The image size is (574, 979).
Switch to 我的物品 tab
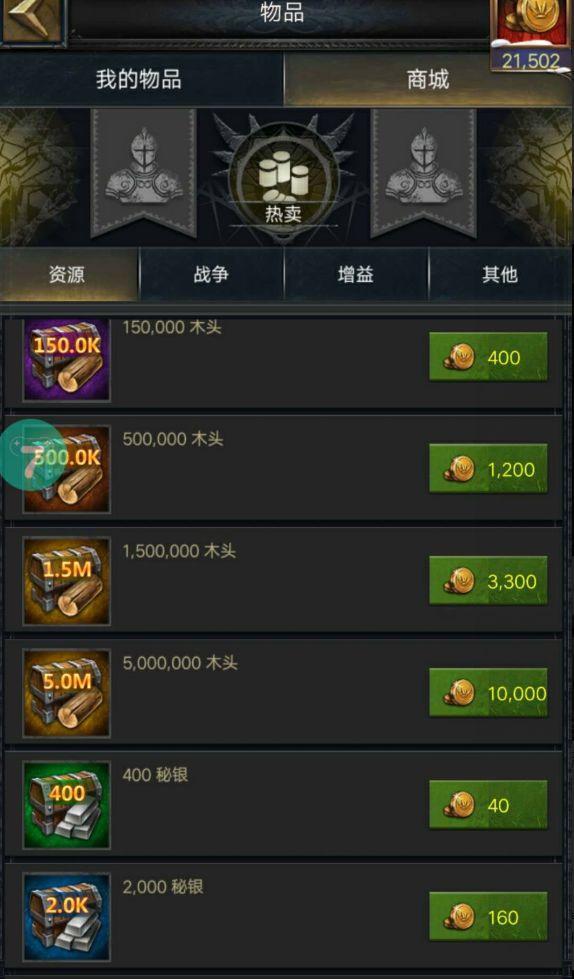click(140, 79)
